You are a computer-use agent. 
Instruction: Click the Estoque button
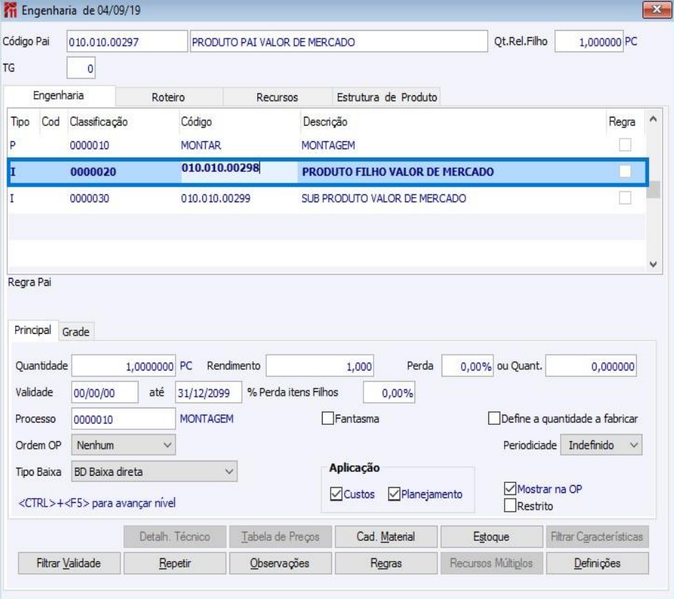[x=491, y=537]
